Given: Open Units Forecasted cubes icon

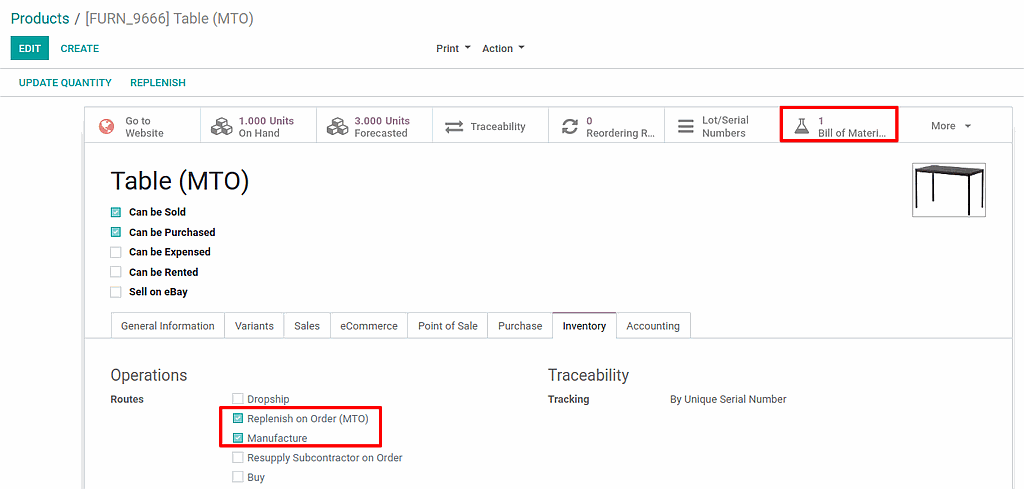Looking at the screenshot, I should (x=337, y=127).
